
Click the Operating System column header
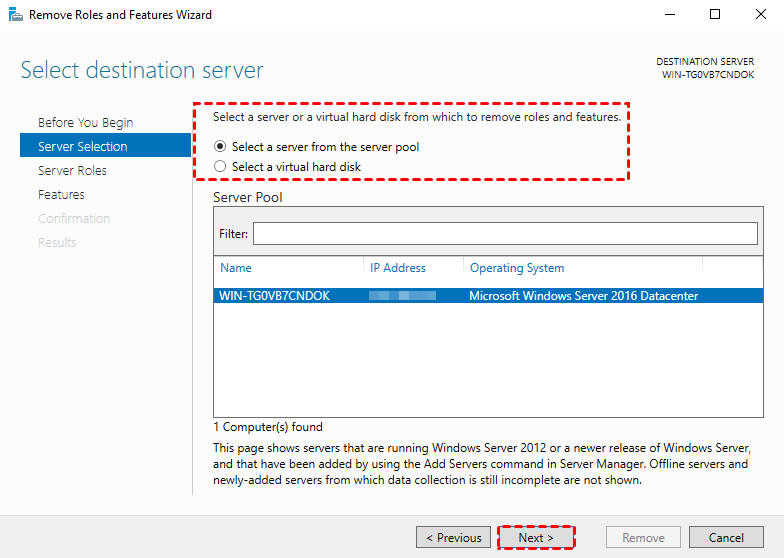coord(517,268)
